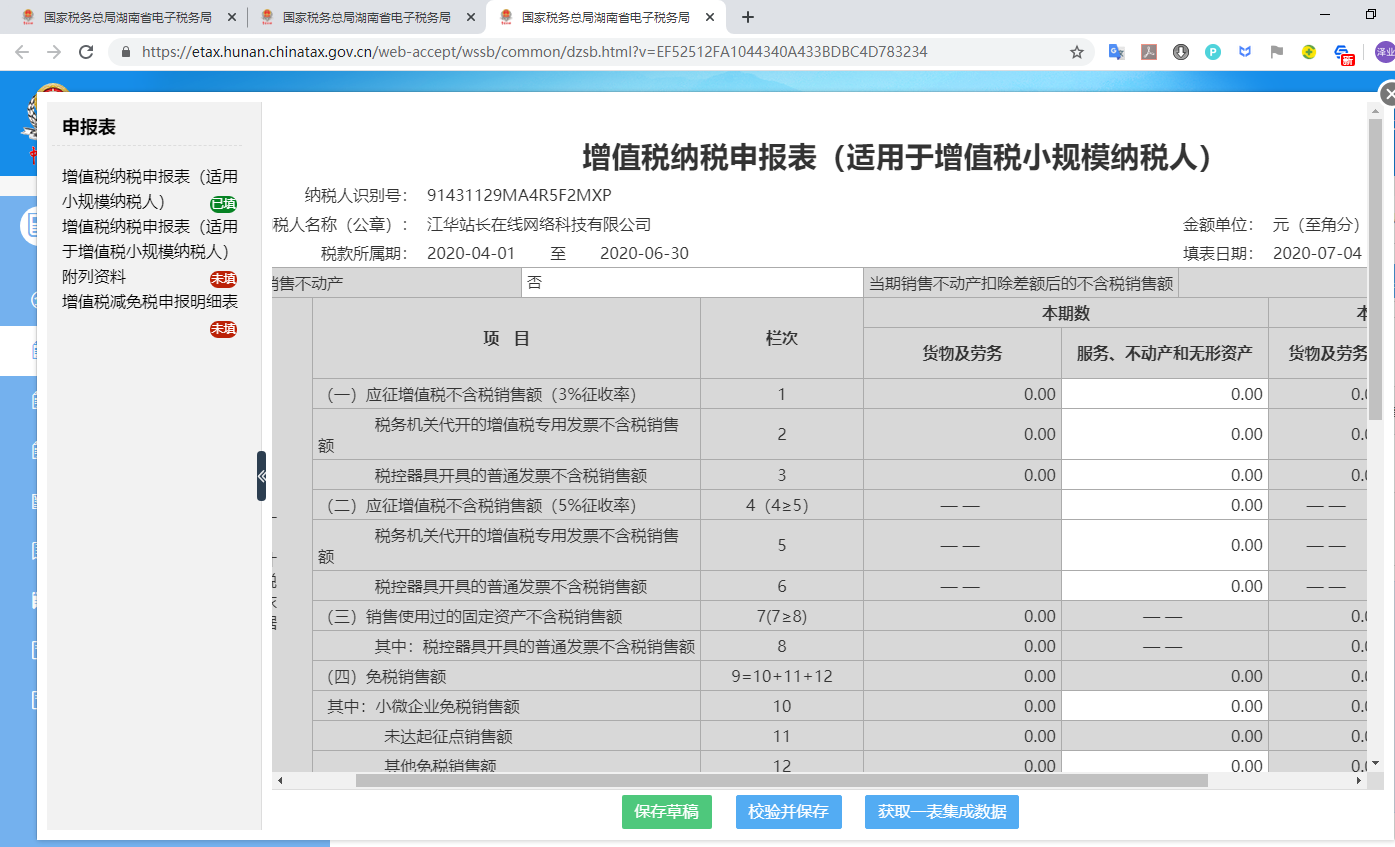Open the green-yellow plus extension icon
The height and width of the screenshot is (847, 1395).
click(1309, 52)
